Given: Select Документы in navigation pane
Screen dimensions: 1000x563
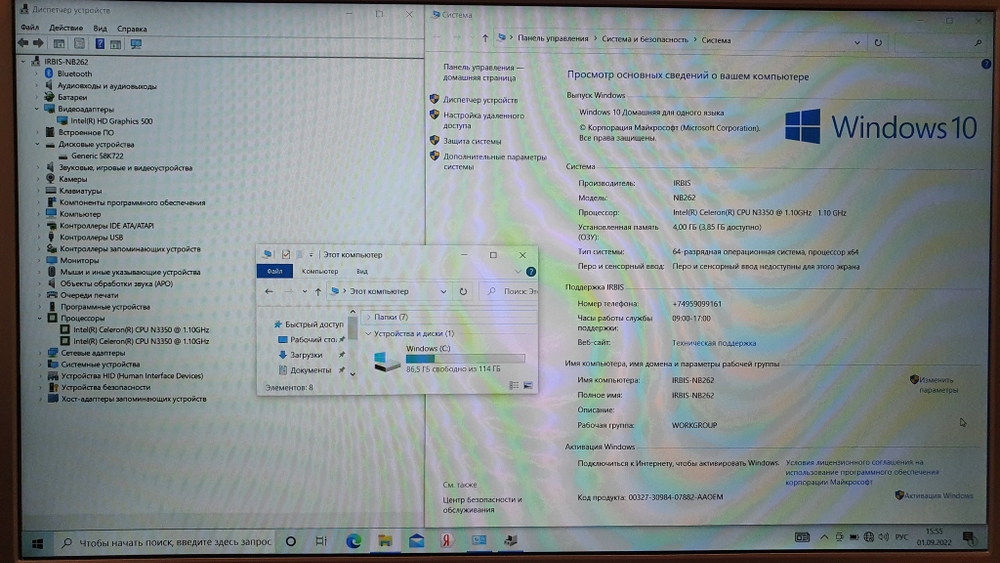Looking at the screenshot, I should pyautogui.click(x=310, y=370).
